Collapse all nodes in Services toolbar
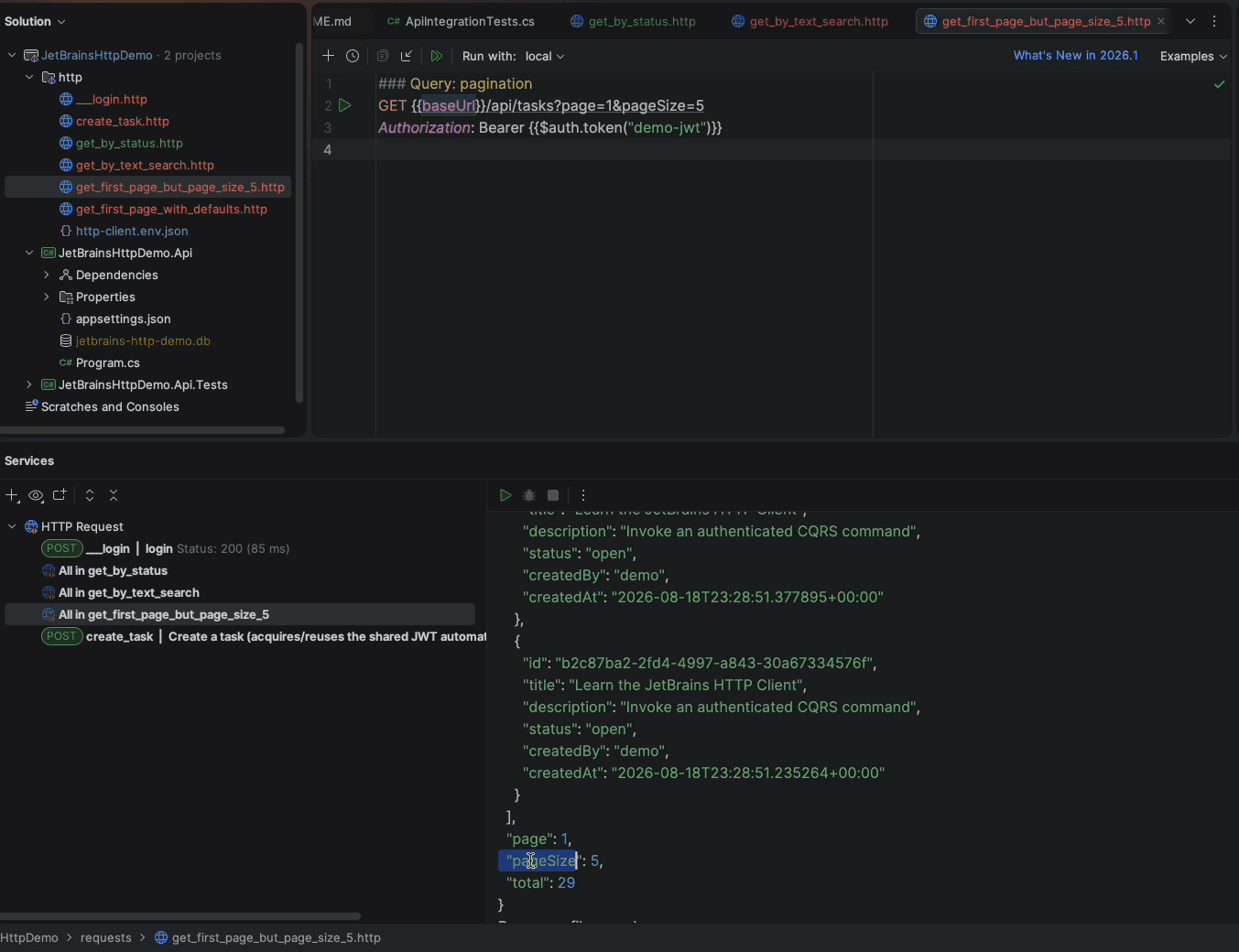The width and height of the screenshot is (1239, 952). 114,495
